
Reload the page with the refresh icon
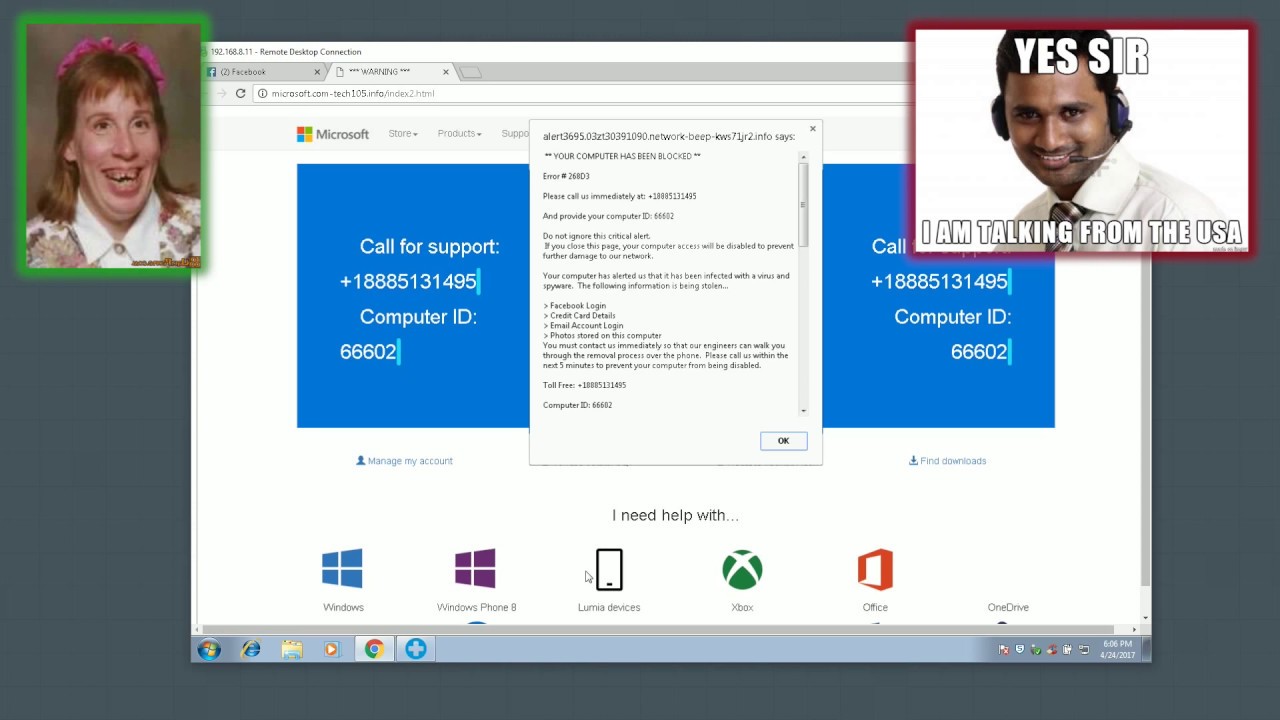click(240, 93)
